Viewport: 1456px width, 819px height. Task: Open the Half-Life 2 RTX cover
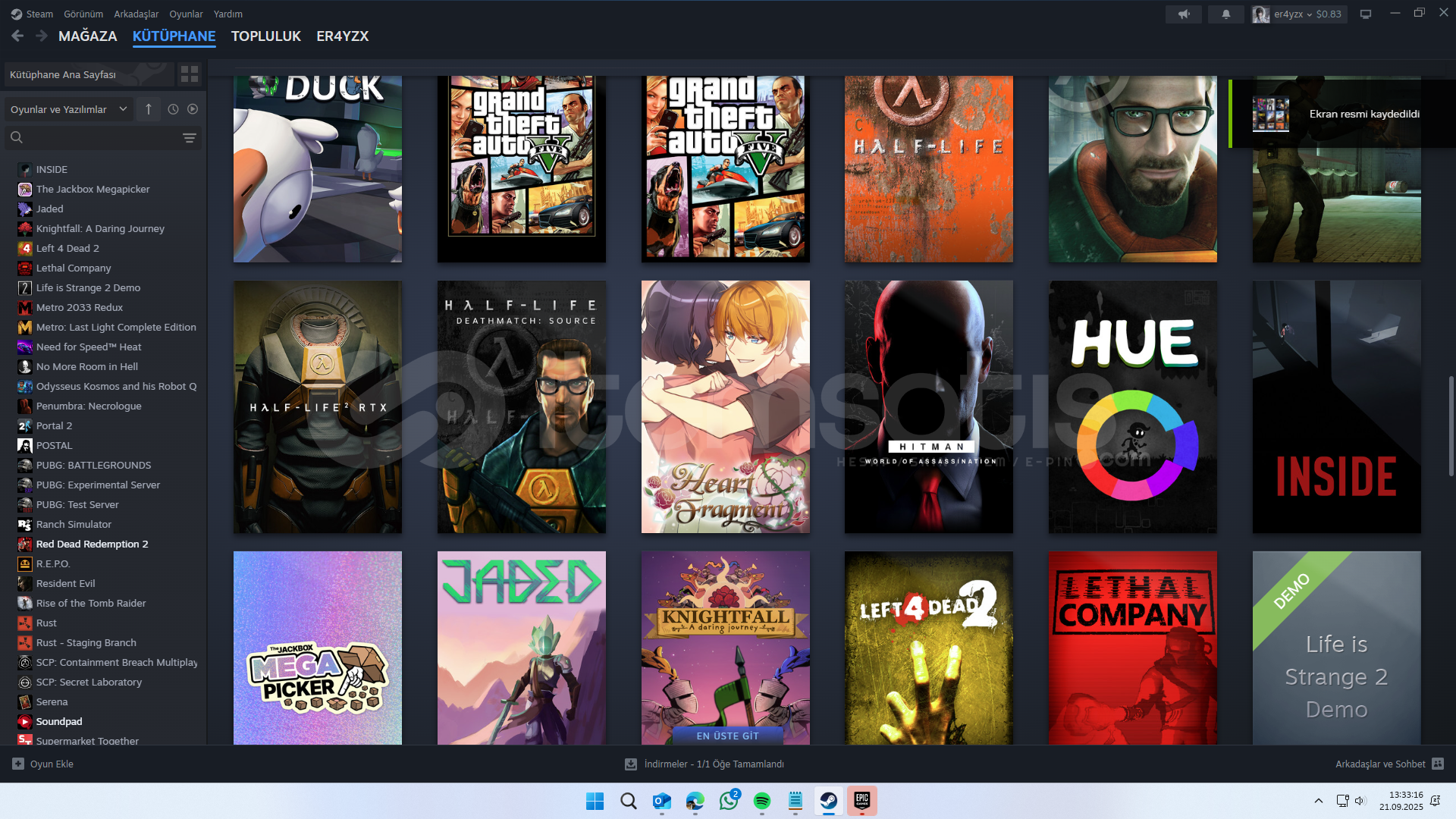(x=318, y=407)
